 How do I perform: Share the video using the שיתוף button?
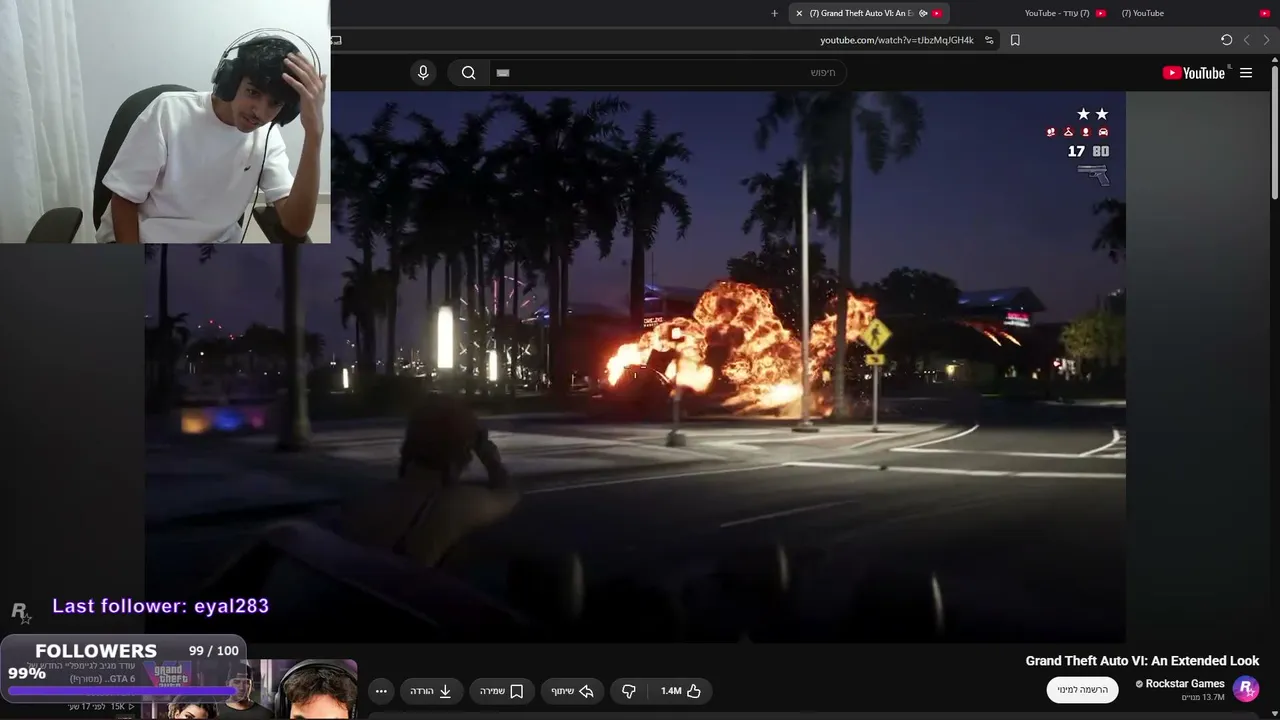(573, 691)
